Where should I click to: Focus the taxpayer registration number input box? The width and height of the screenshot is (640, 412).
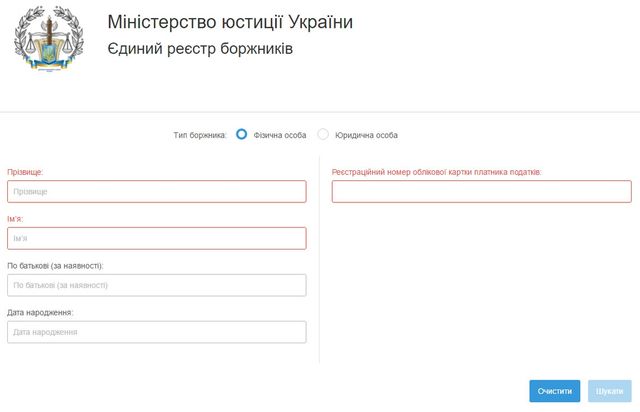[x=481, y=191]
